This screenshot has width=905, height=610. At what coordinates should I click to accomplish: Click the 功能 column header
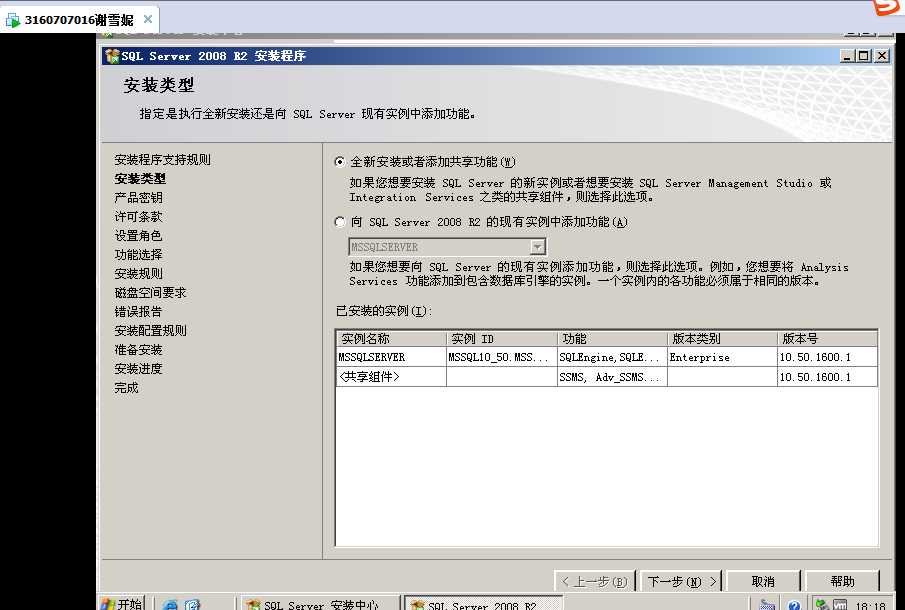point(612,339)
